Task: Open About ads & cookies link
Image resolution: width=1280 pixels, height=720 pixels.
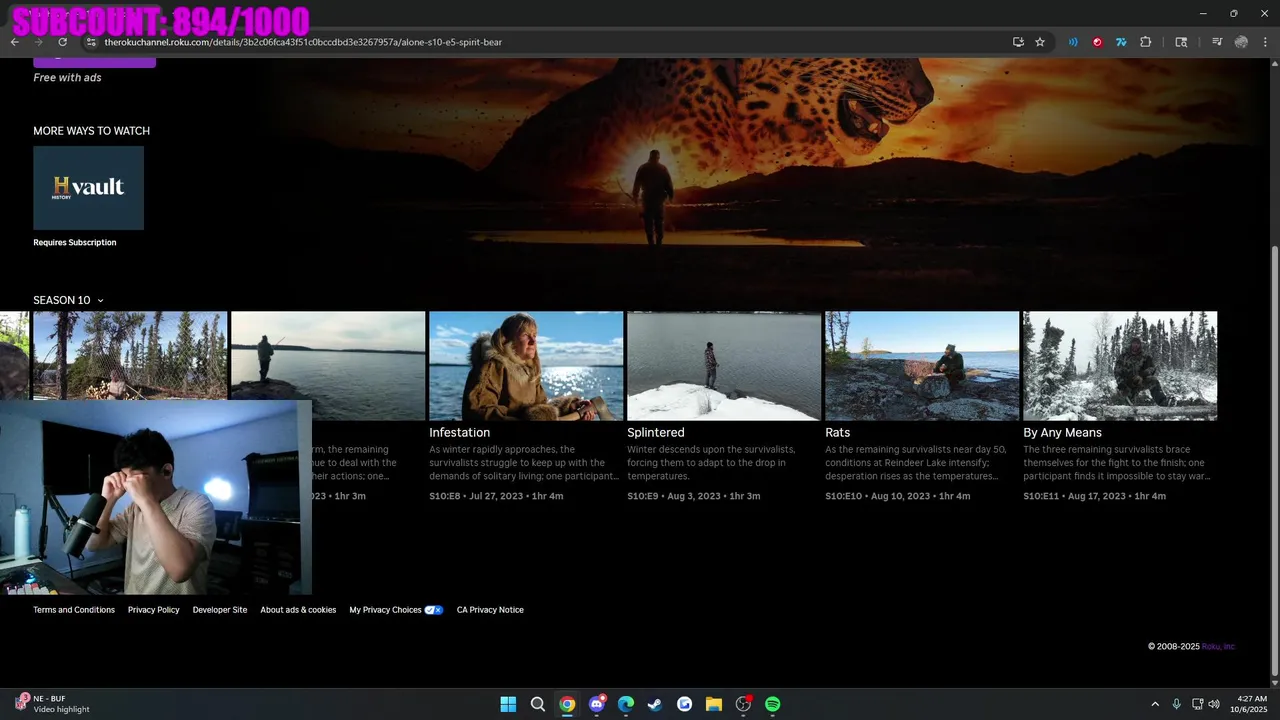Action: [298, 610]
